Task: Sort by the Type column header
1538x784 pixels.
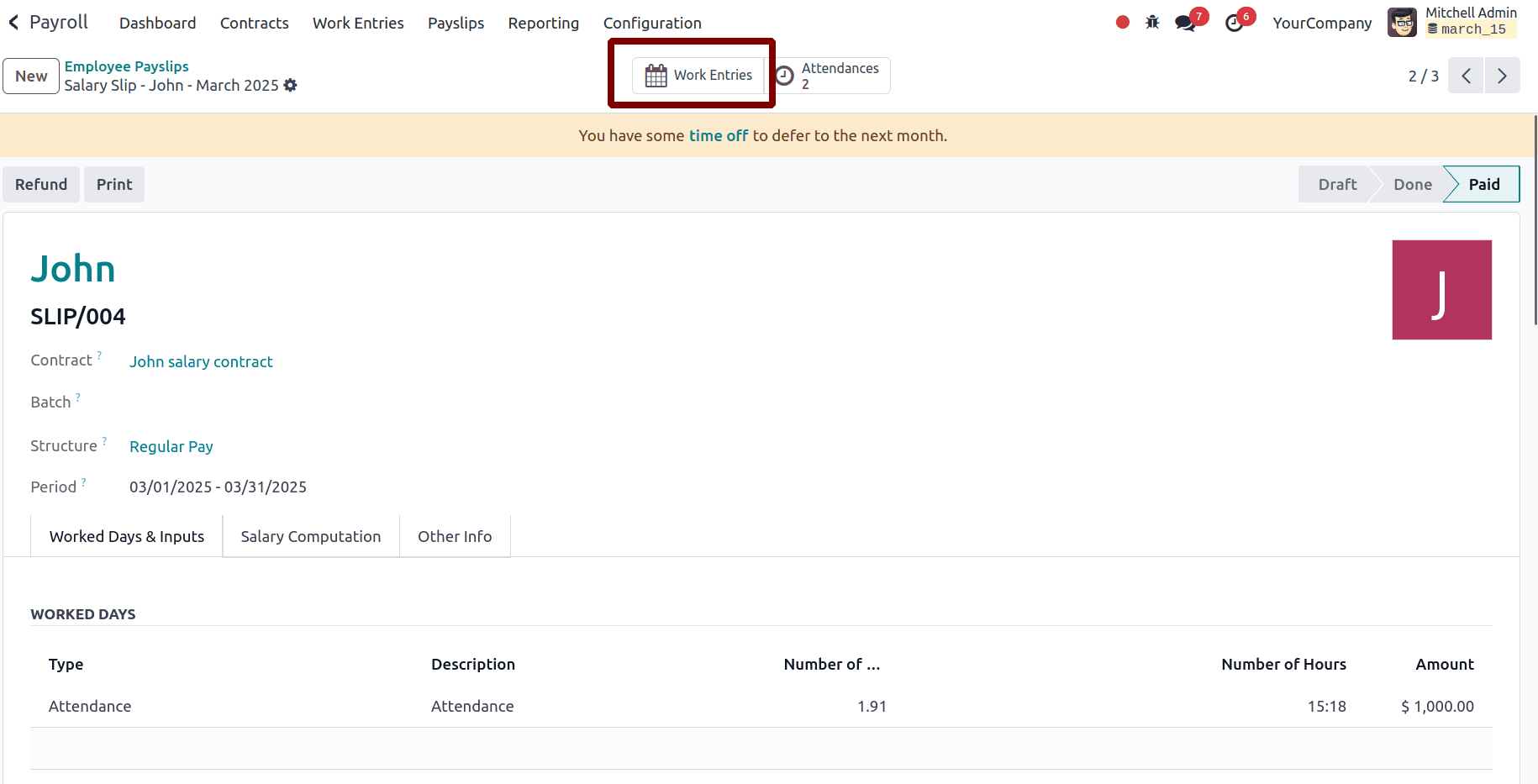Action: pyautogui.click(x=66, y=664)
